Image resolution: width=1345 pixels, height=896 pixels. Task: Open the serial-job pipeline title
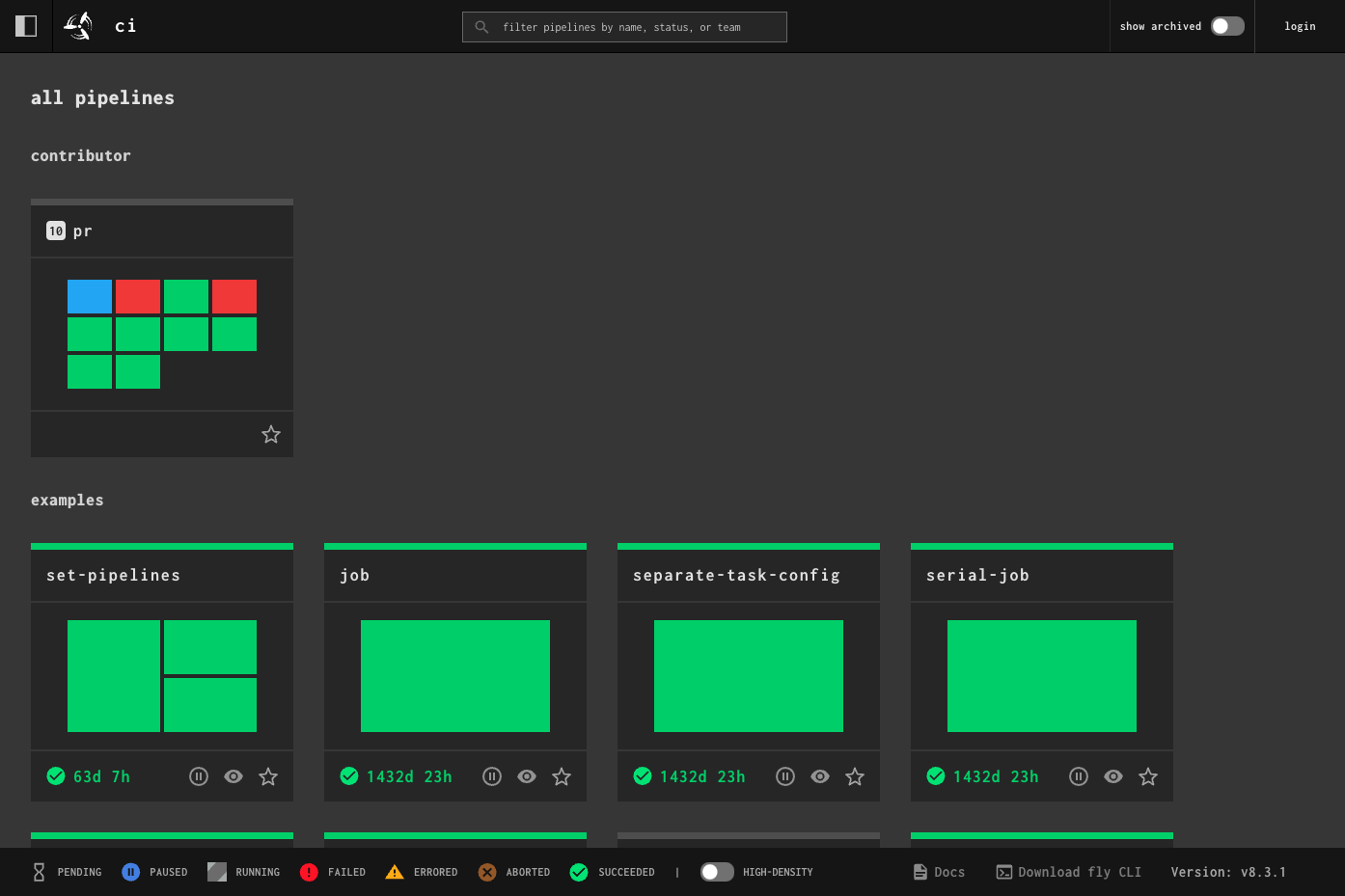(977, 575)
